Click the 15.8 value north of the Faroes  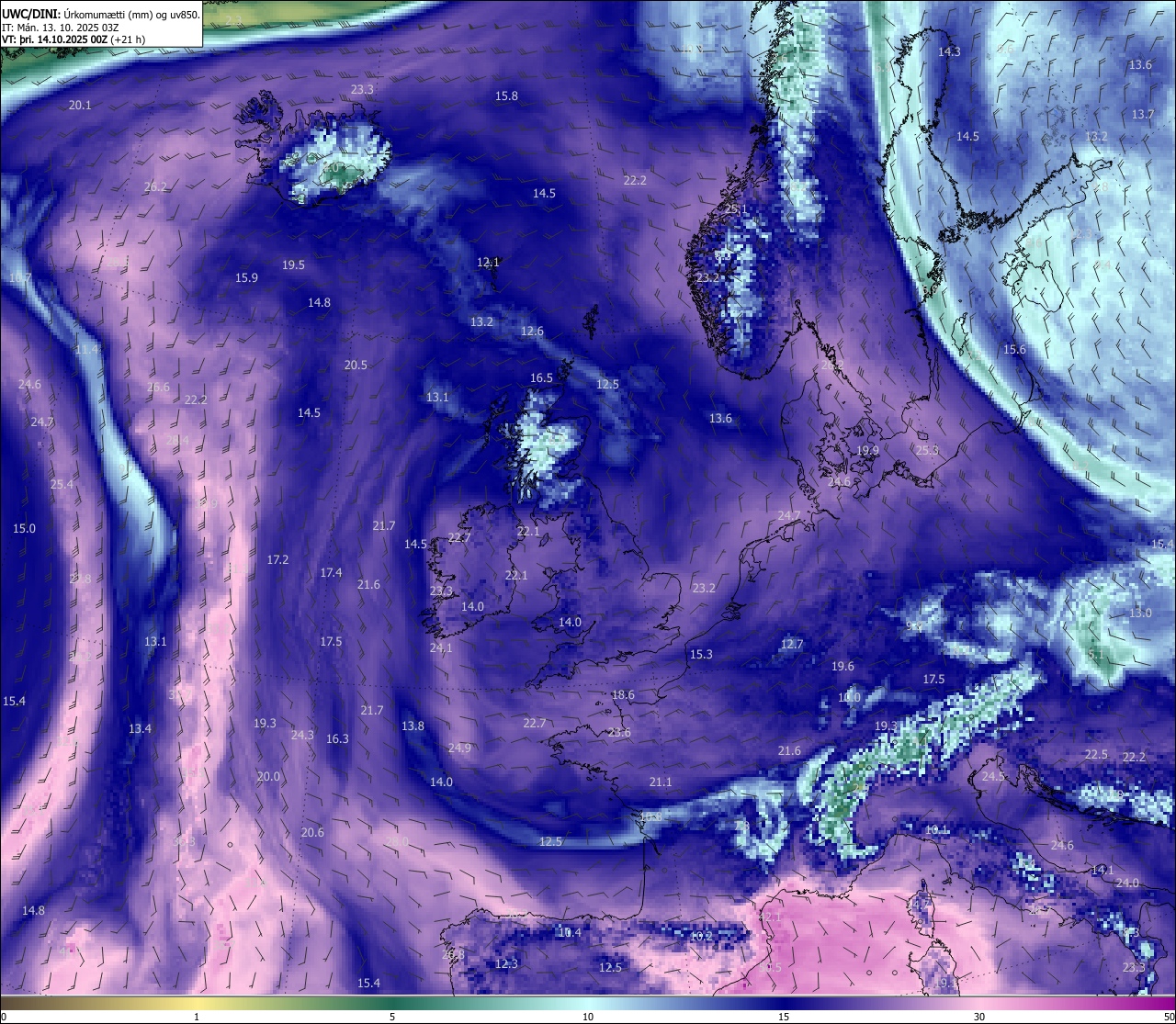[506, 96]
